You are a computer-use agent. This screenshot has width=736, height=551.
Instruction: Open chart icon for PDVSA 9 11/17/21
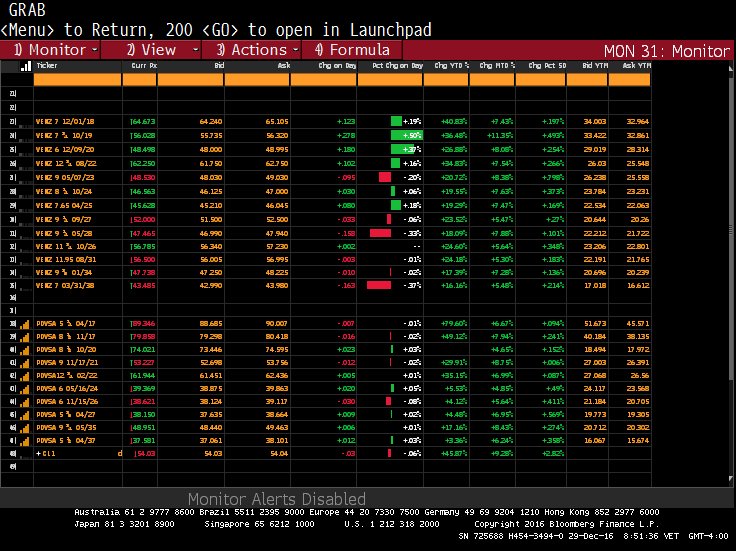coord(25,363)
